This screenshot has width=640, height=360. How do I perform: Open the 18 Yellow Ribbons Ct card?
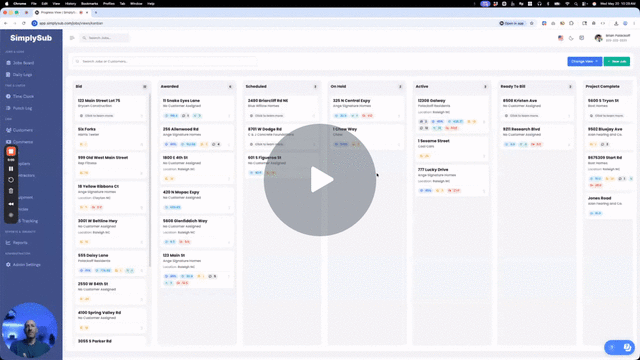click(x=110, y=197)
